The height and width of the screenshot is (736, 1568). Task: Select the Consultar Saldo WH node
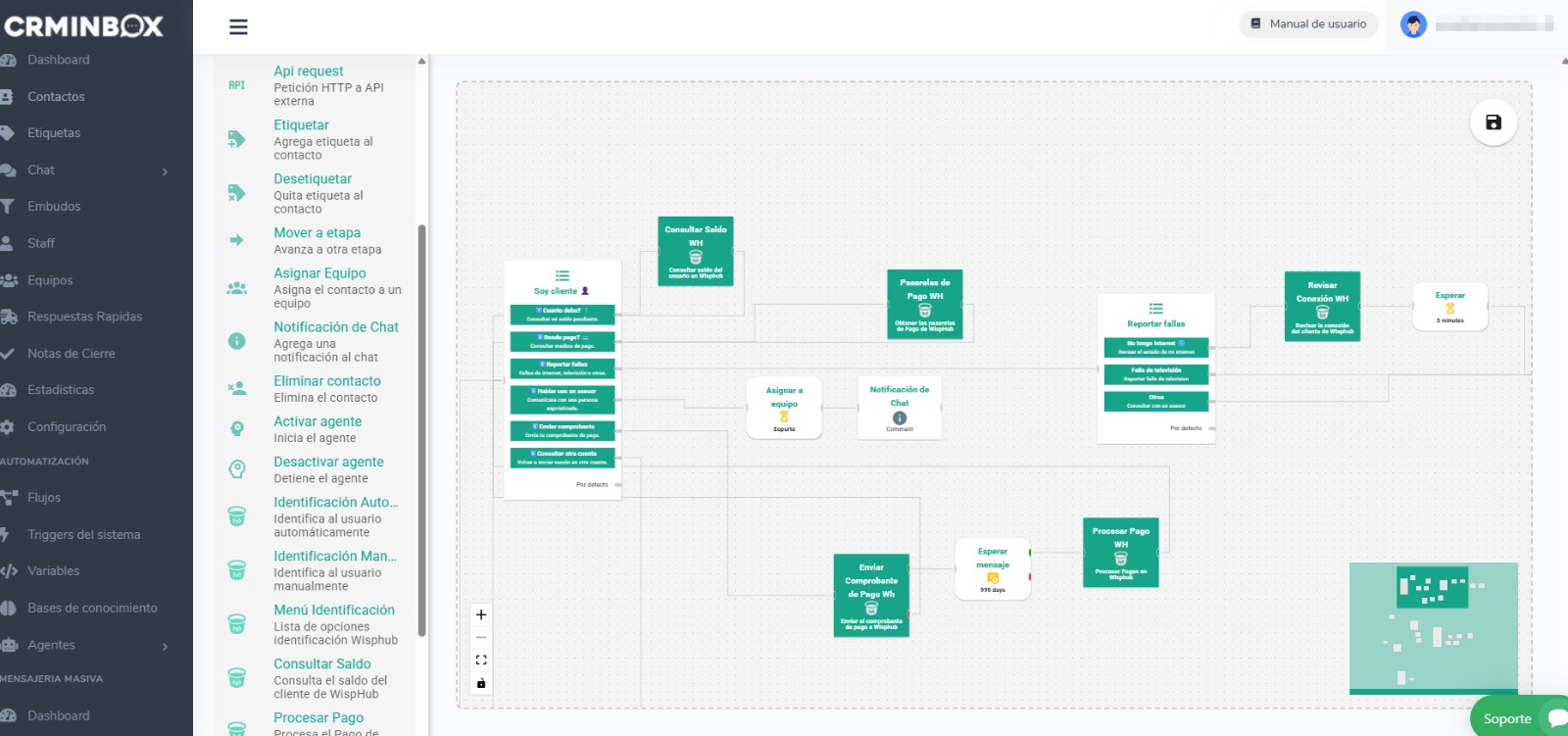click(695, 251)
